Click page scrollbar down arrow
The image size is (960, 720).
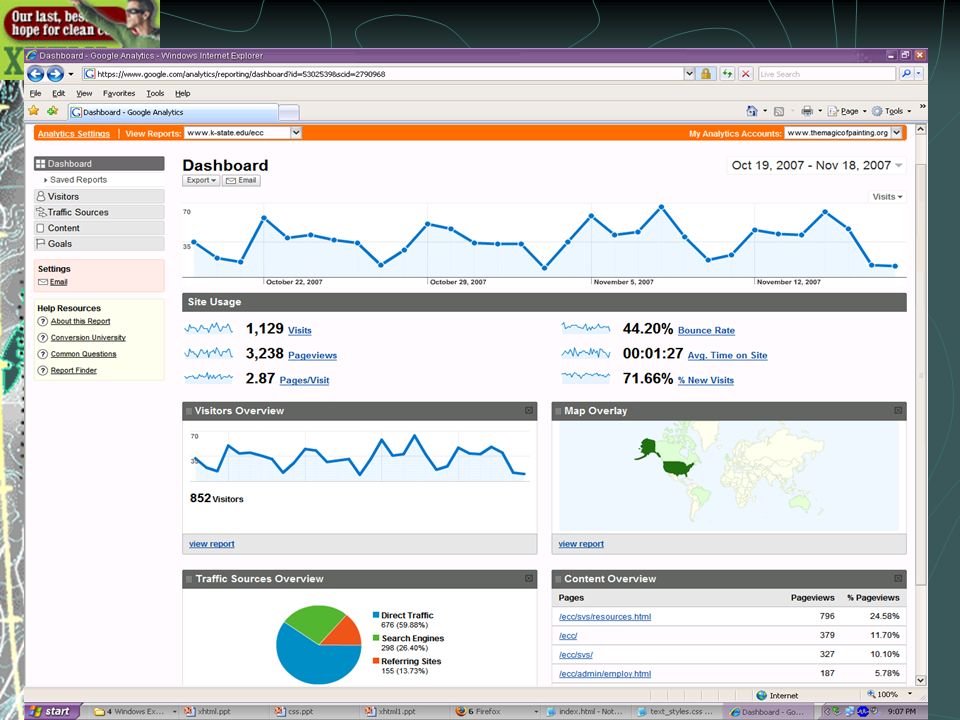(920, 680)
